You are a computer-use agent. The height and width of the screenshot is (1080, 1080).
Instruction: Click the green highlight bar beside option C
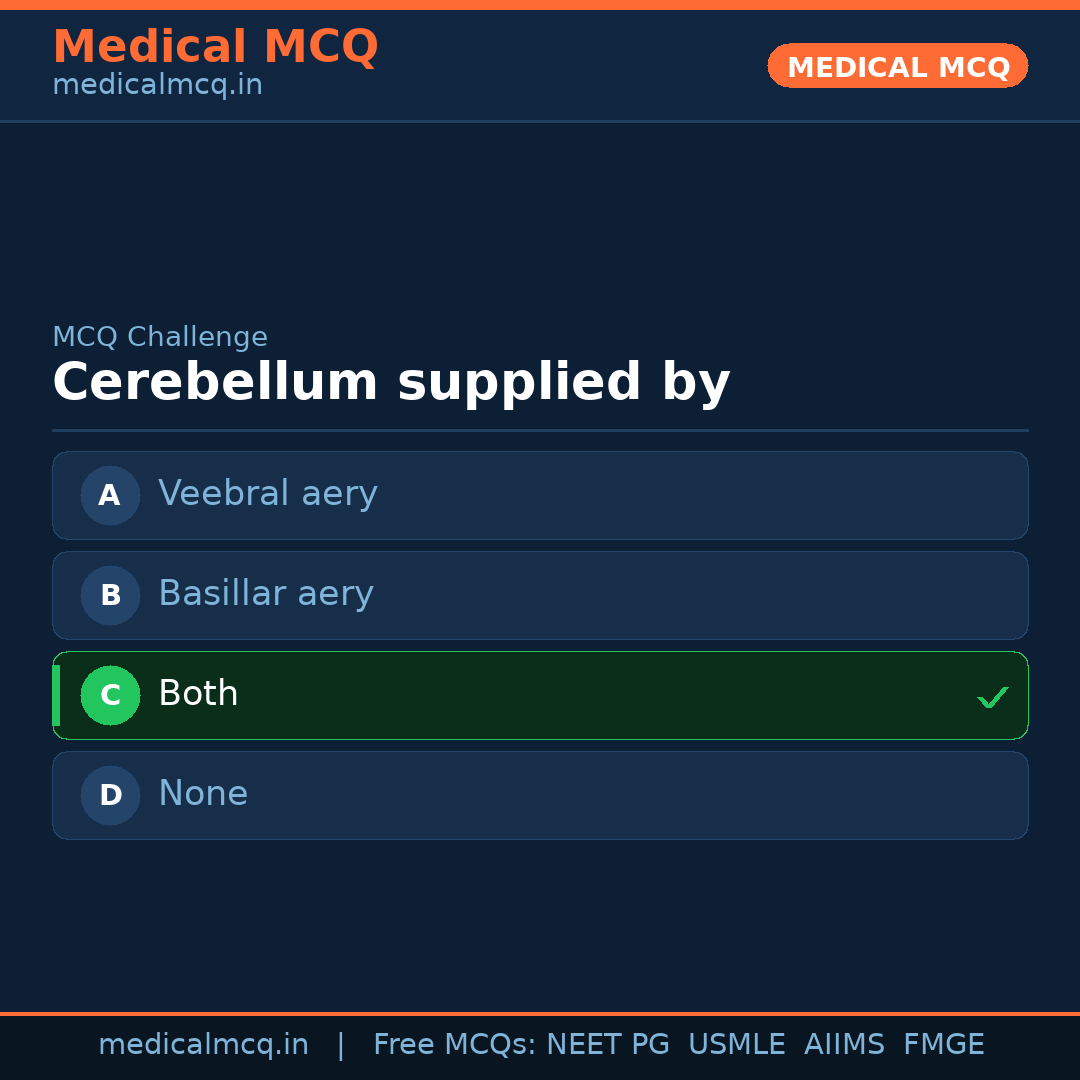coord(56,695)
